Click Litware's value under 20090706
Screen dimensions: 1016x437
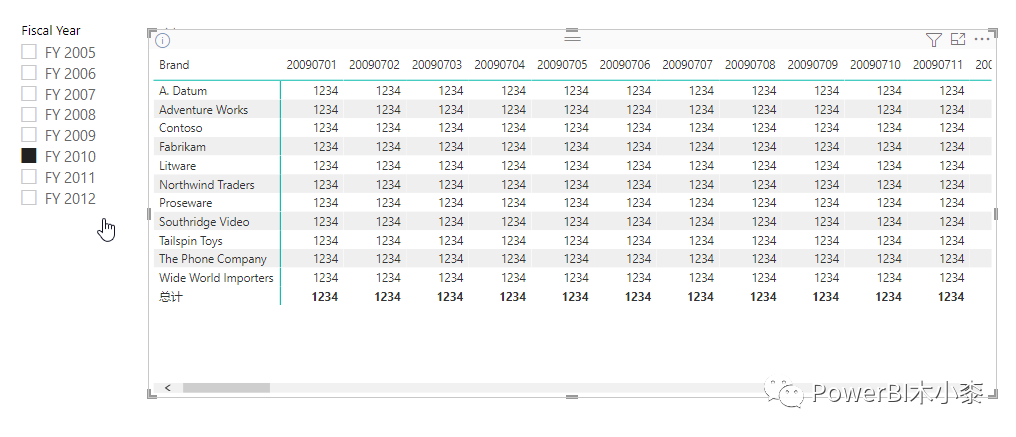click(638, 165)
